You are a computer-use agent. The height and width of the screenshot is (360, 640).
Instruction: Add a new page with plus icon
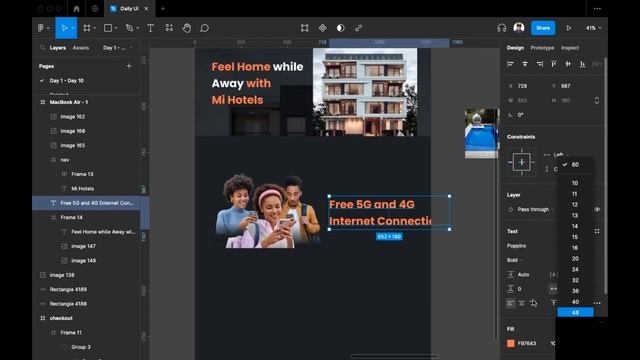pyautogui.click(x=129, y=66)
